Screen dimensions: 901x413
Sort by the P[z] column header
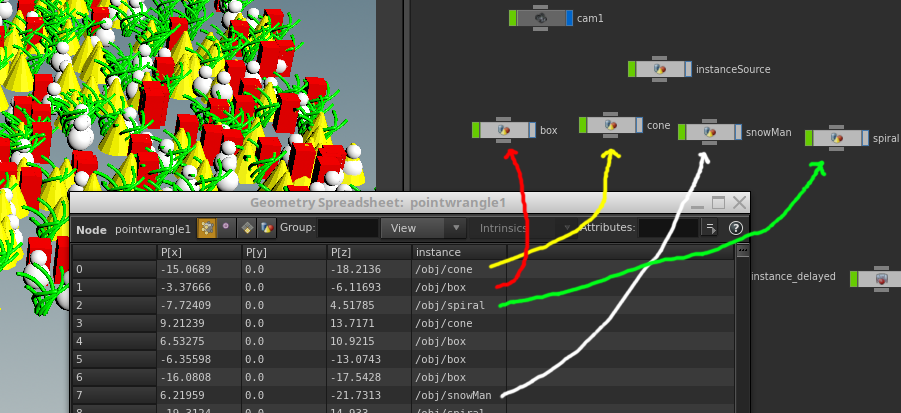click(x=369, y=252)
